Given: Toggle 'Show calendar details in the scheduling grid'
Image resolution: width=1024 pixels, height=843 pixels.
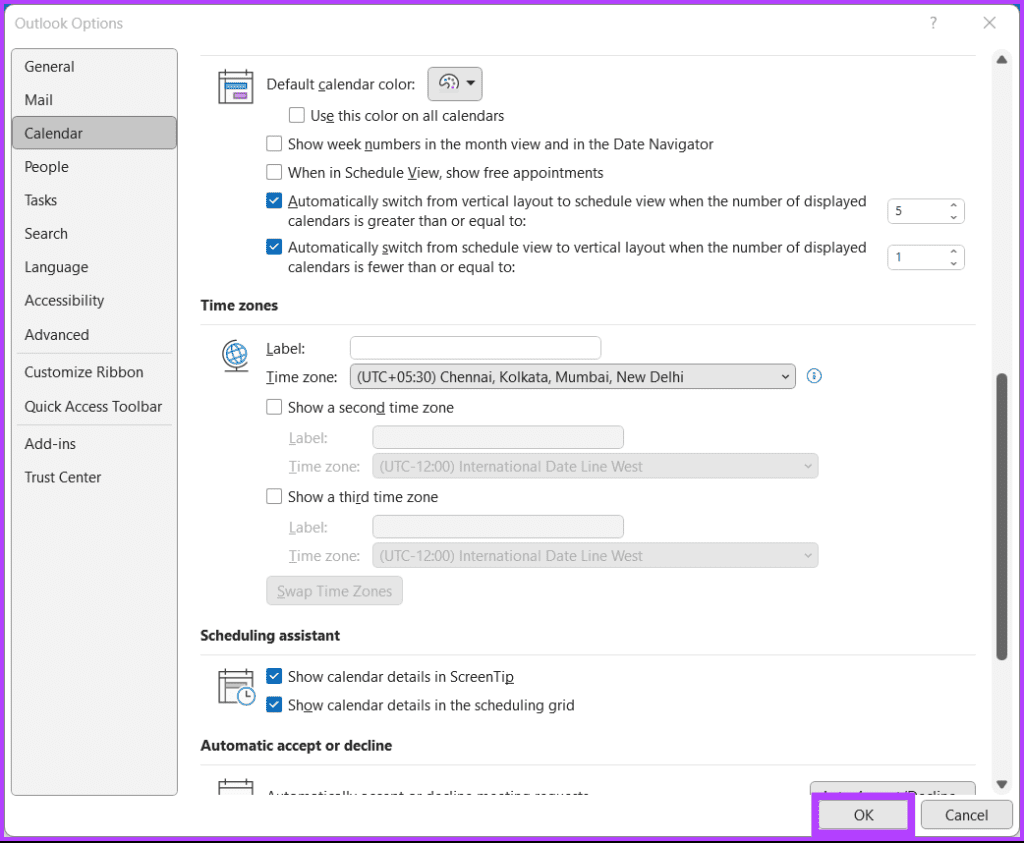Looking at the screenshot, I should pos(274,705).
